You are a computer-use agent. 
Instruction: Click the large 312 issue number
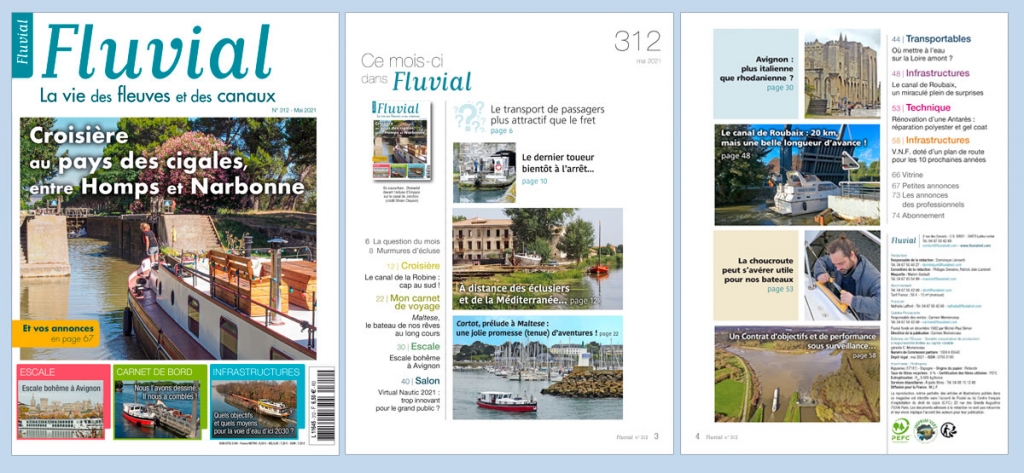[637, 42]
